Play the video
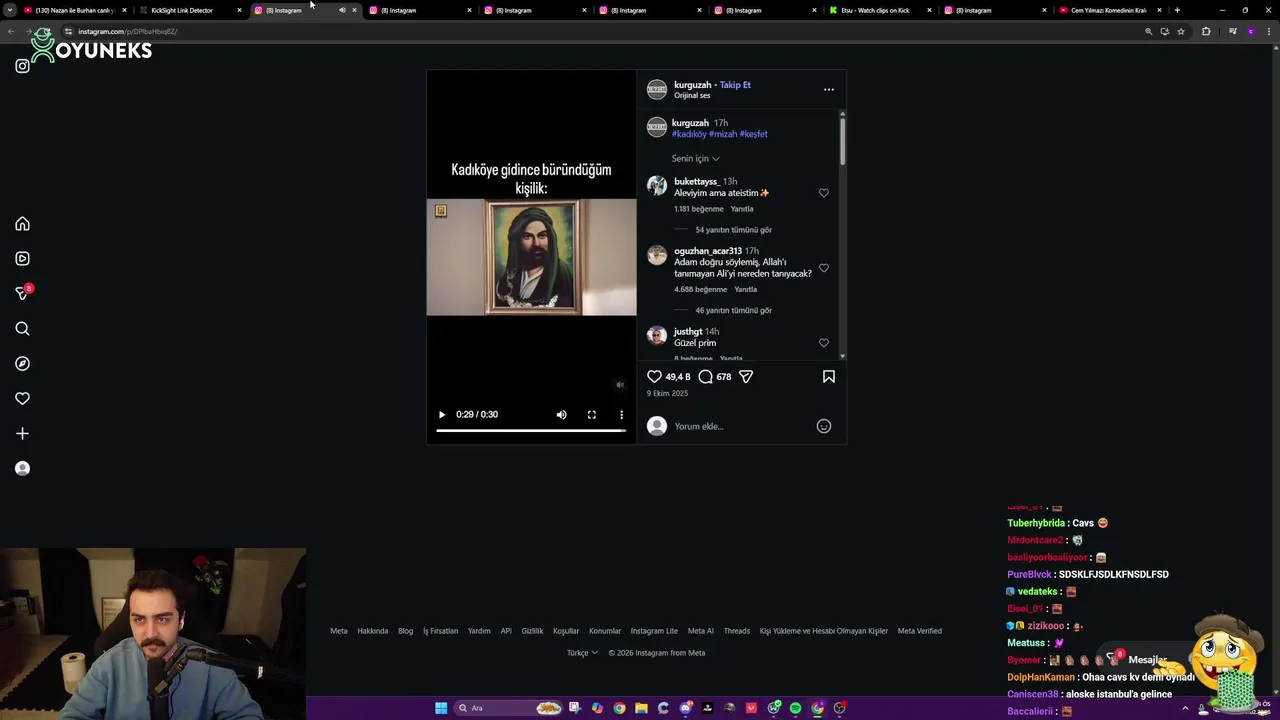1280x720 pixels. pyautogui.click(x=441, y=414)
